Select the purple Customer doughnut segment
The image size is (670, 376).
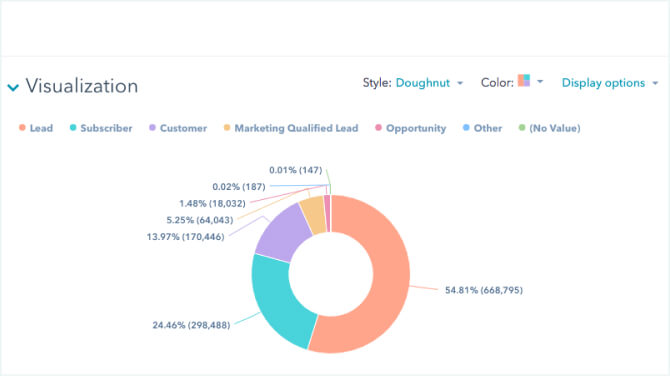click(282, 234)
